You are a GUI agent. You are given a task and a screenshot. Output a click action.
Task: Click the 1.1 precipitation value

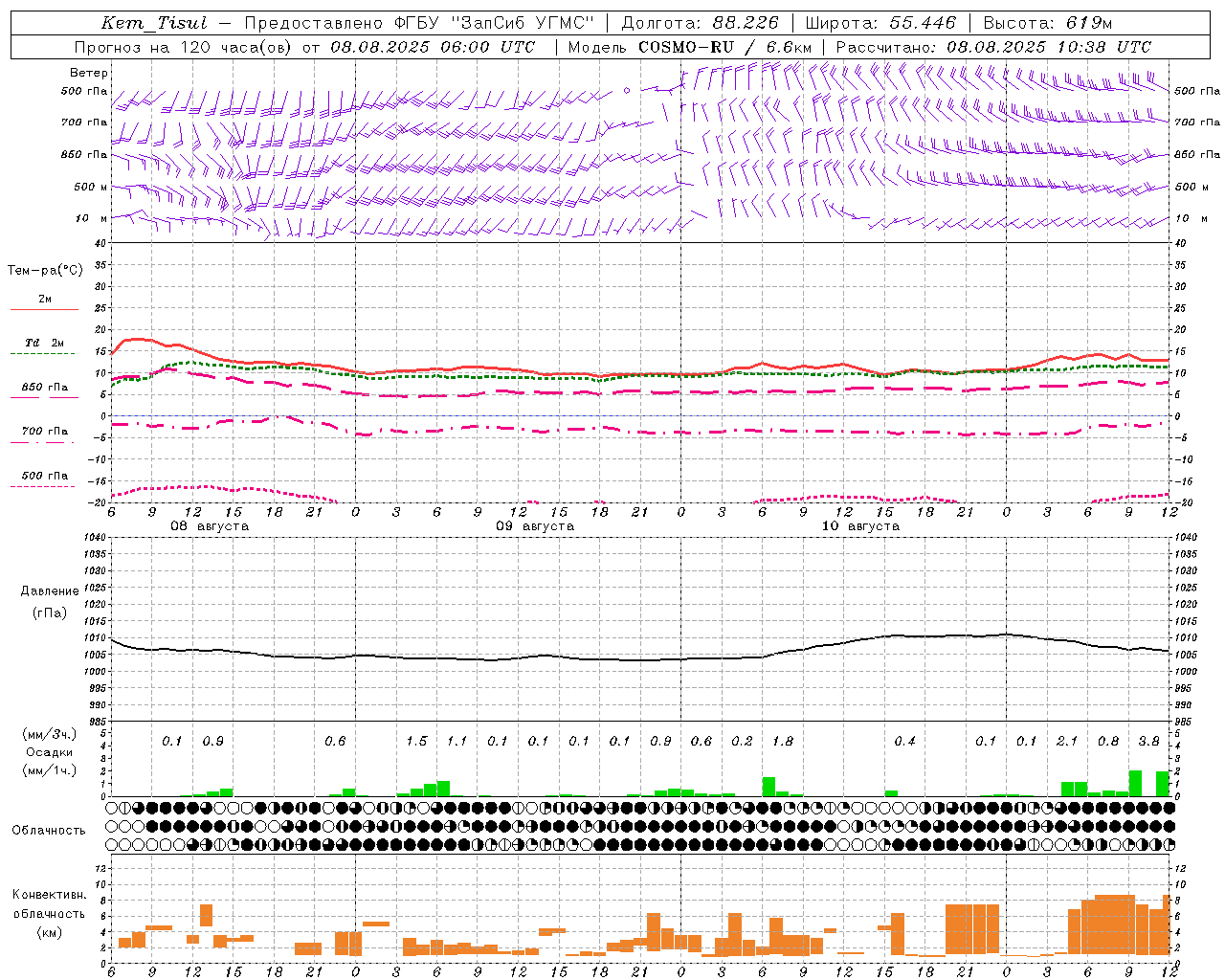457,742
